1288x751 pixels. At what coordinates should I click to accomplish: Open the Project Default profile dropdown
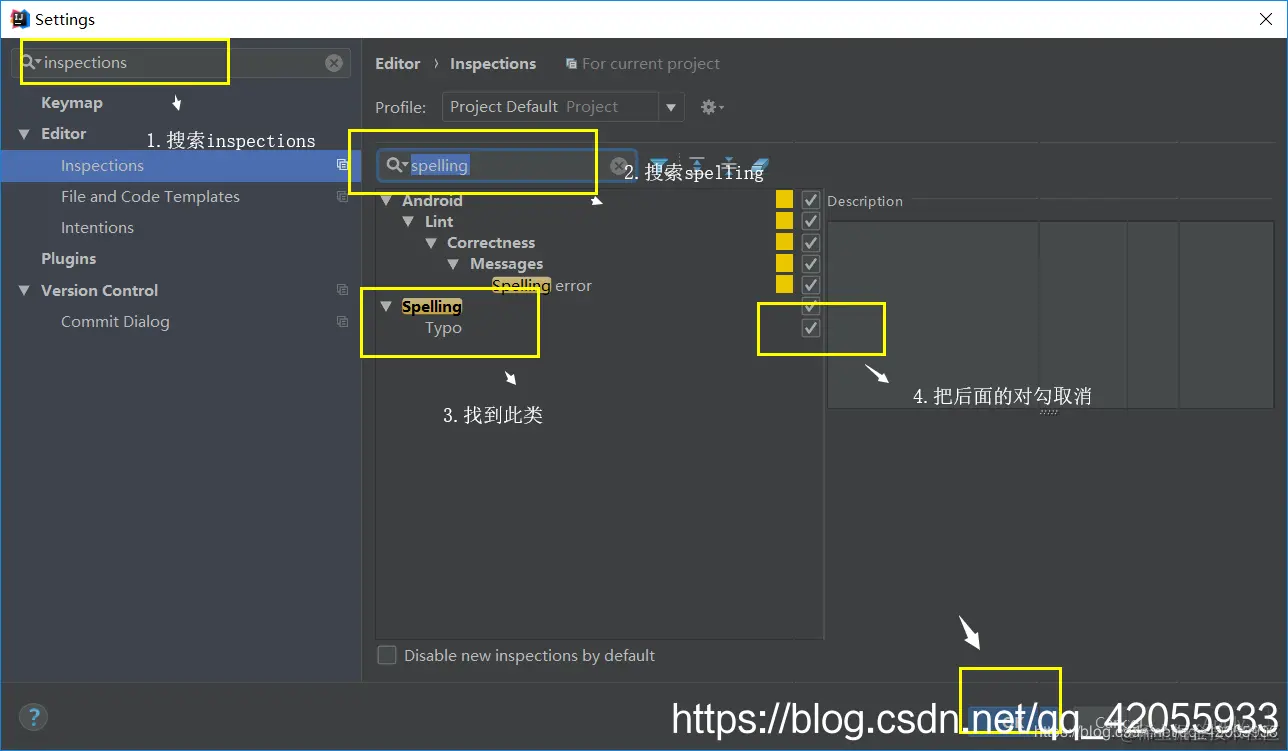click(670, 107)
